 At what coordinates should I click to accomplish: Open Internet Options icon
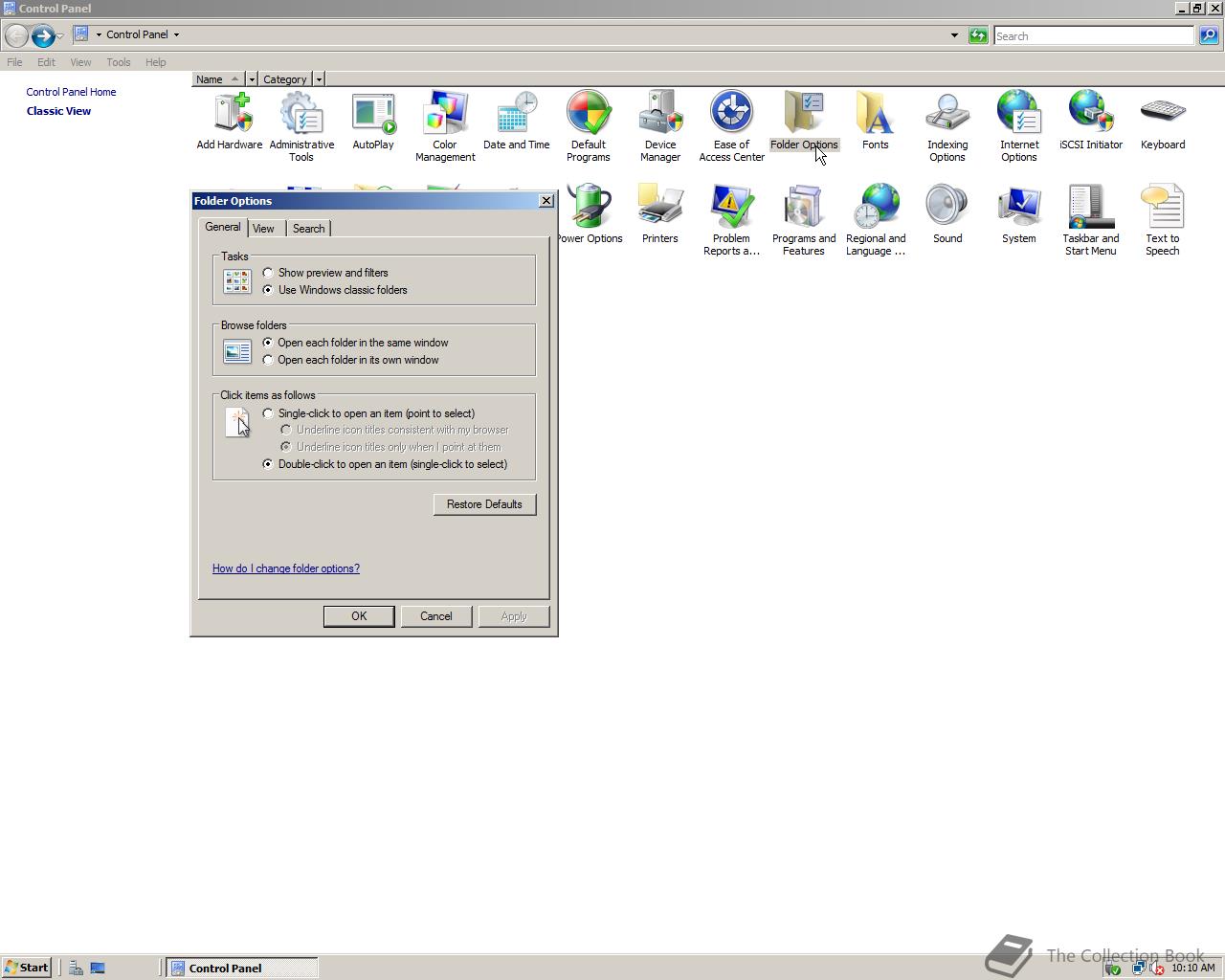(x=1019, y=127)
